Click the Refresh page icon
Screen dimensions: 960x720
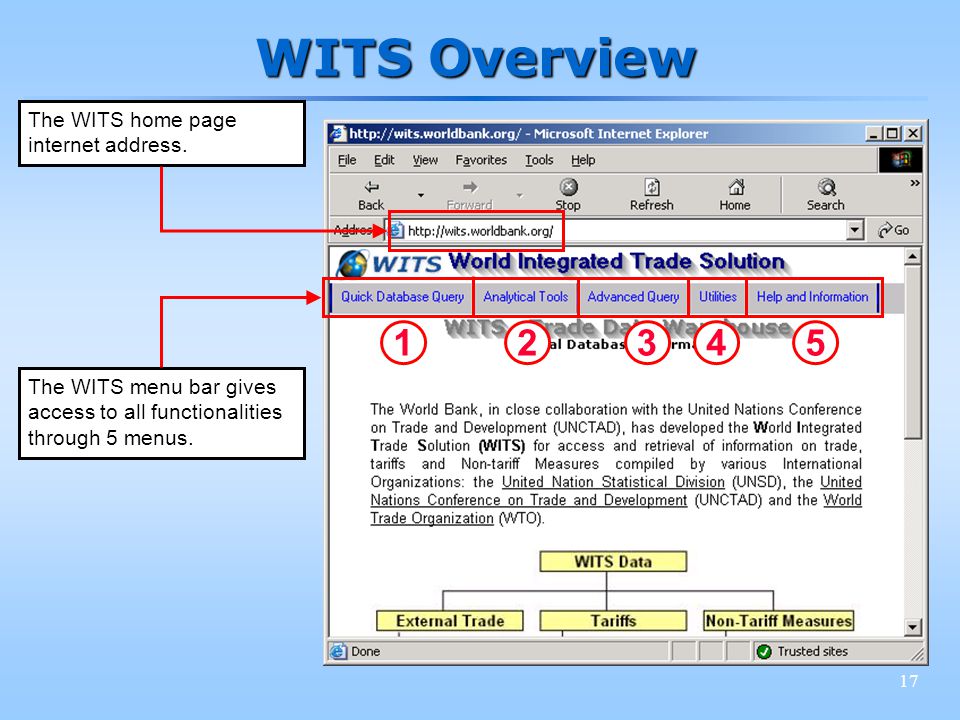click(x=652, y=187)
